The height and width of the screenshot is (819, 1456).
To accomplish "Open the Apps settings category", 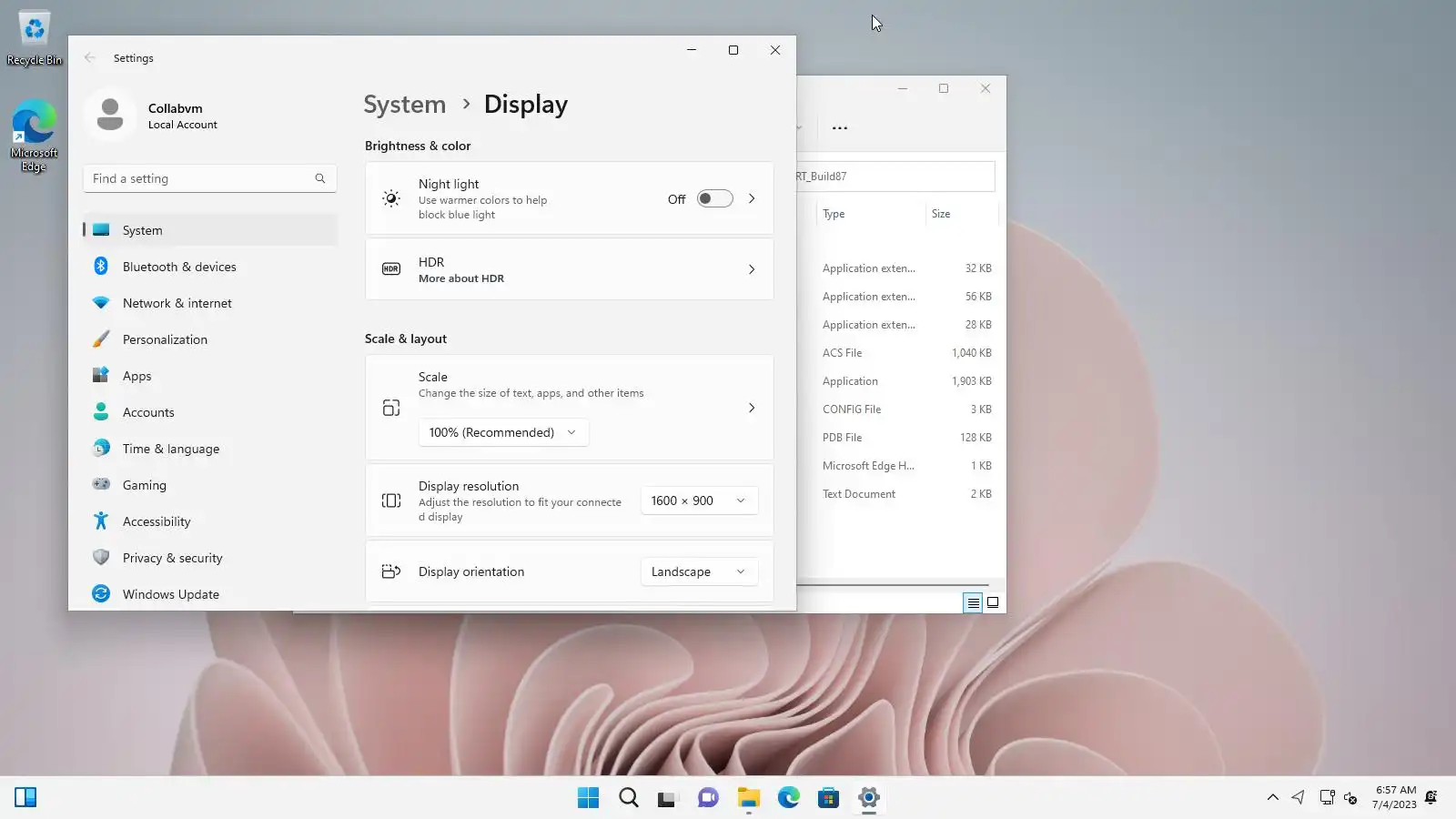I will tap(210, 376).
